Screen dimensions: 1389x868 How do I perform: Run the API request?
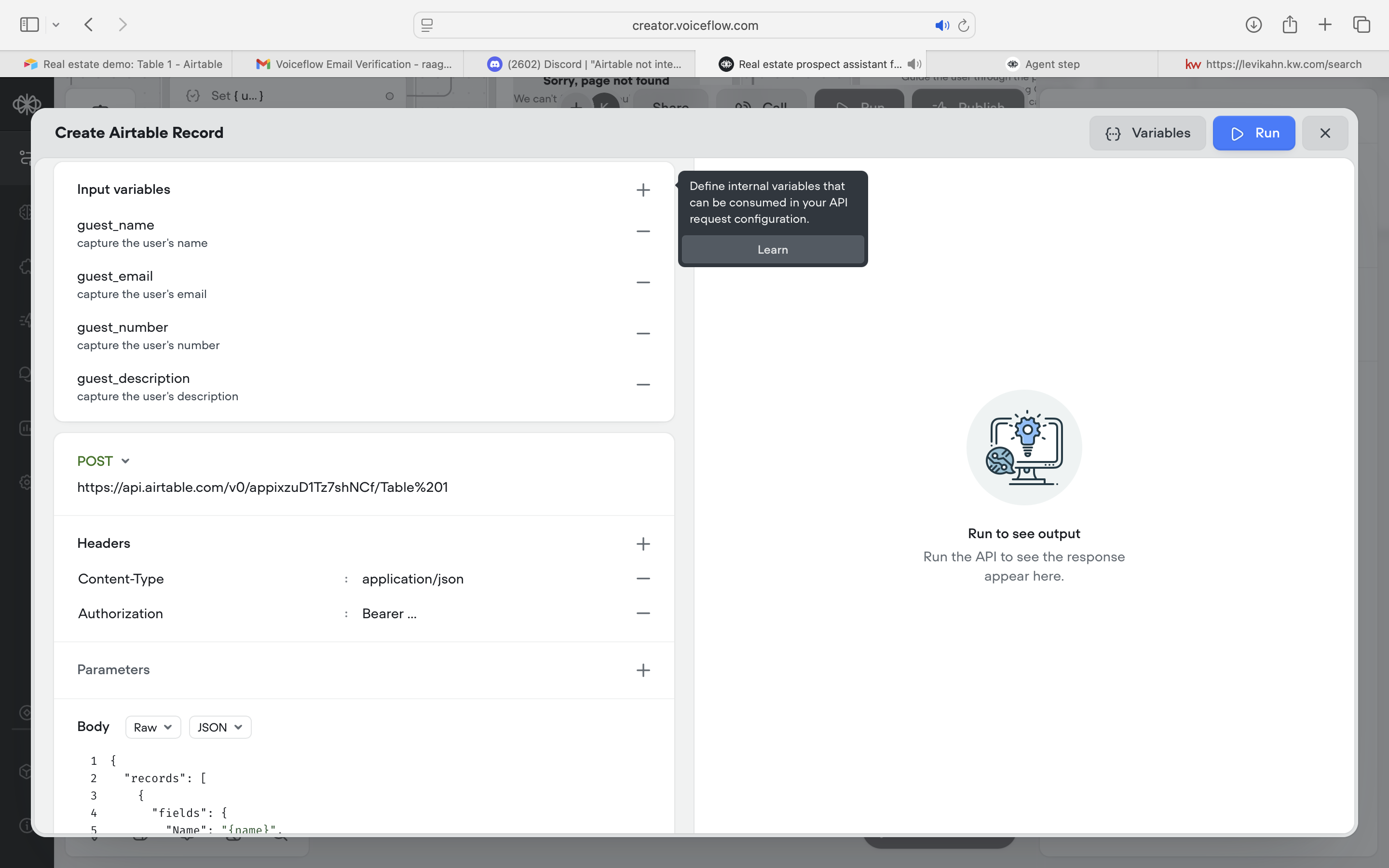tap(1253, 133)
